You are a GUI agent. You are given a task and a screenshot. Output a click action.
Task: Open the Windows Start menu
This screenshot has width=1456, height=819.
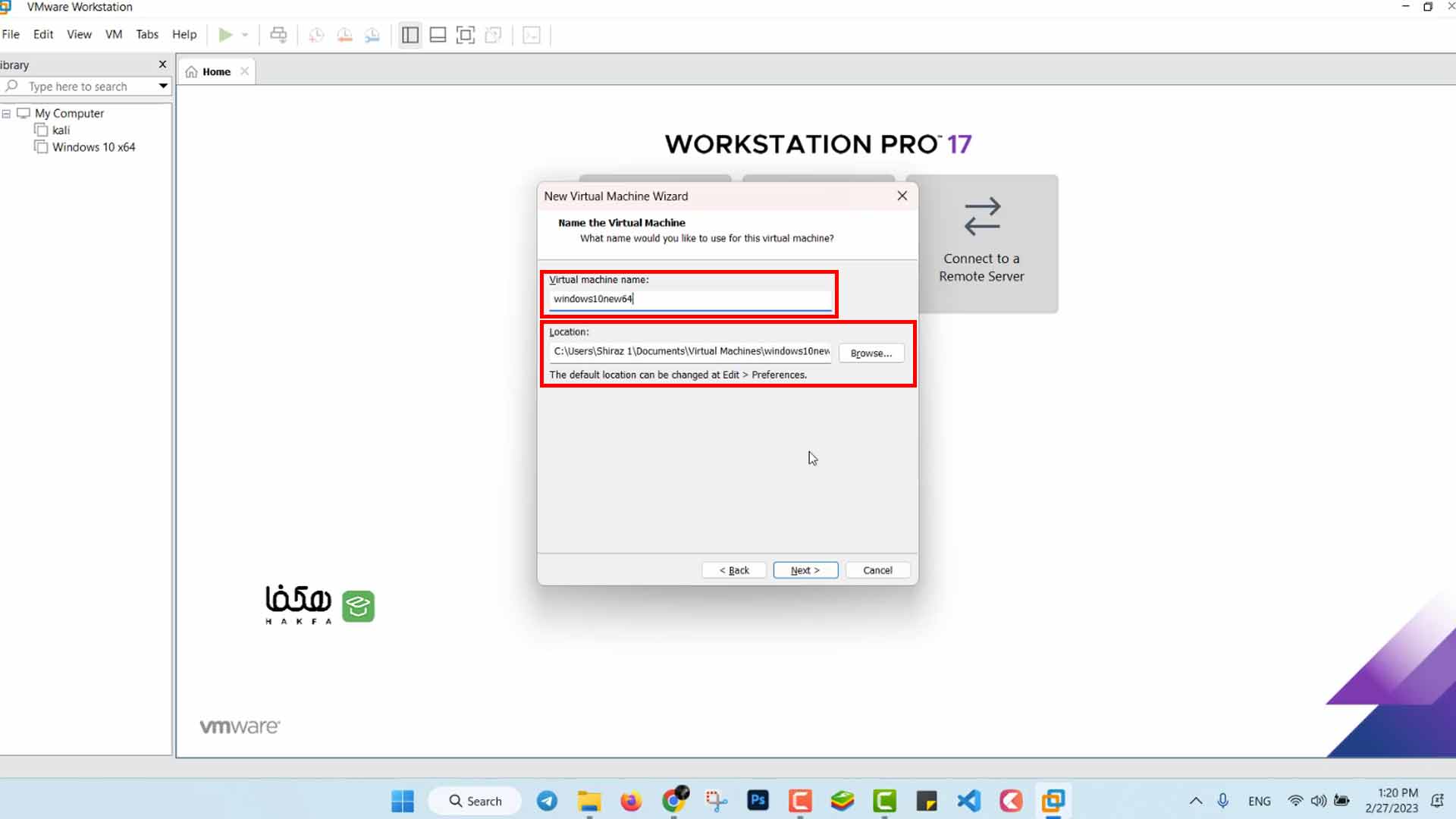point(403,801)
